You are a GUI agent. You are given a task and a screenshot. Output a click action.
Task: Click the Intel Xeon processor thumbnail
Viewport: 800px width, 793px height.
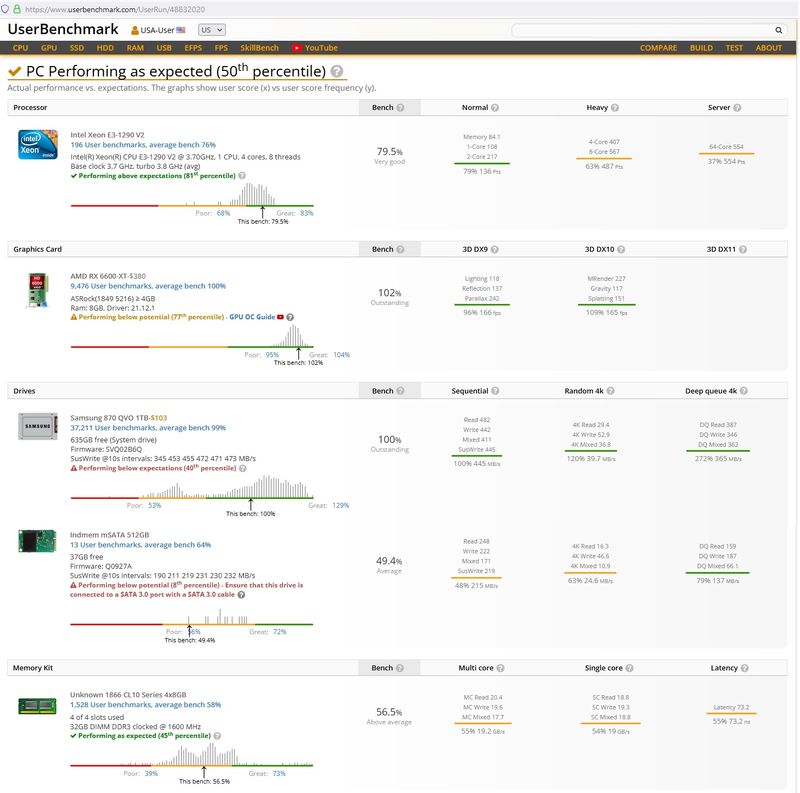(38, 144)
